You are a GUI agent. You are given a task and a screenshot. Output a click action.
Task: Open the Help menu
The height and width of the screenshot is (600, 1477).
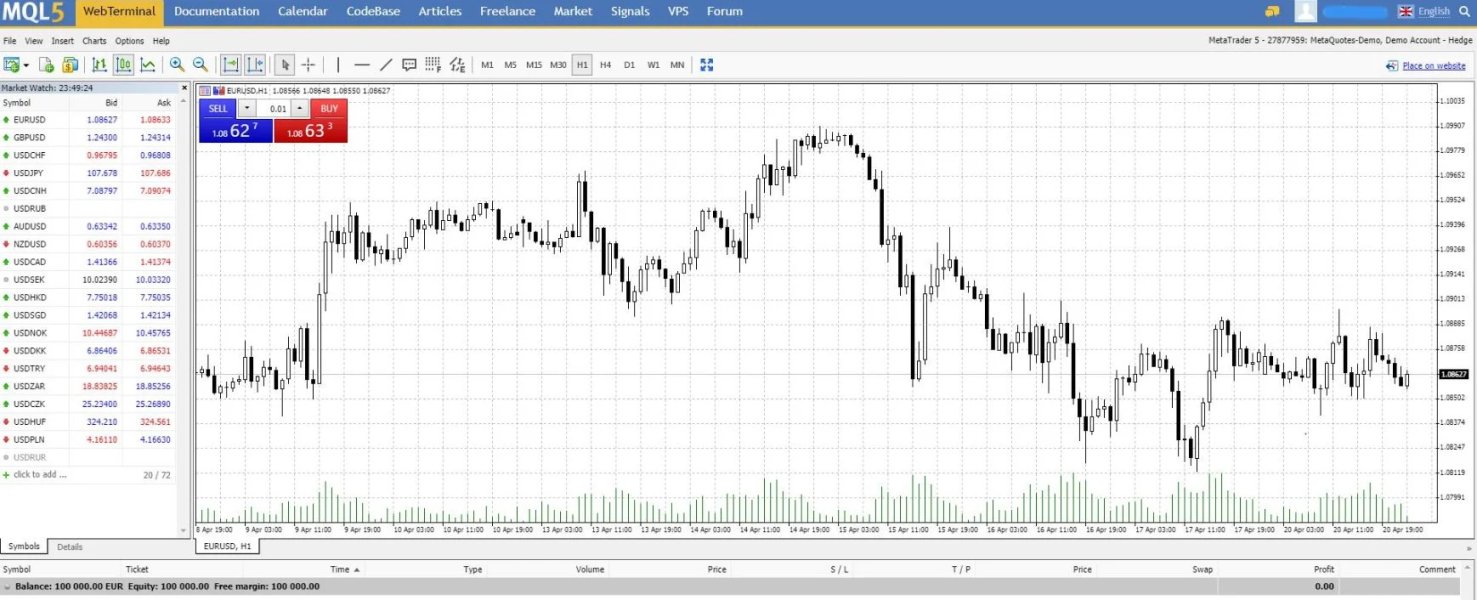(x=161, y=41)
